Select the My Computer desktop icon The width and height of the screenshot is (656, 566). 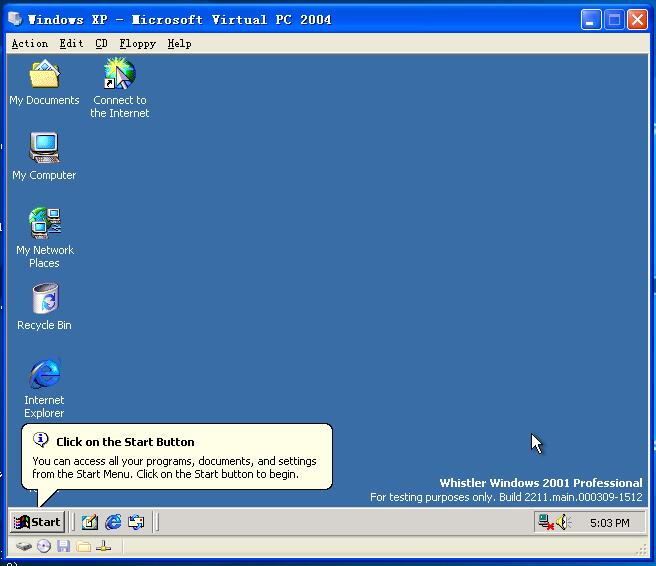click(44, 157)
